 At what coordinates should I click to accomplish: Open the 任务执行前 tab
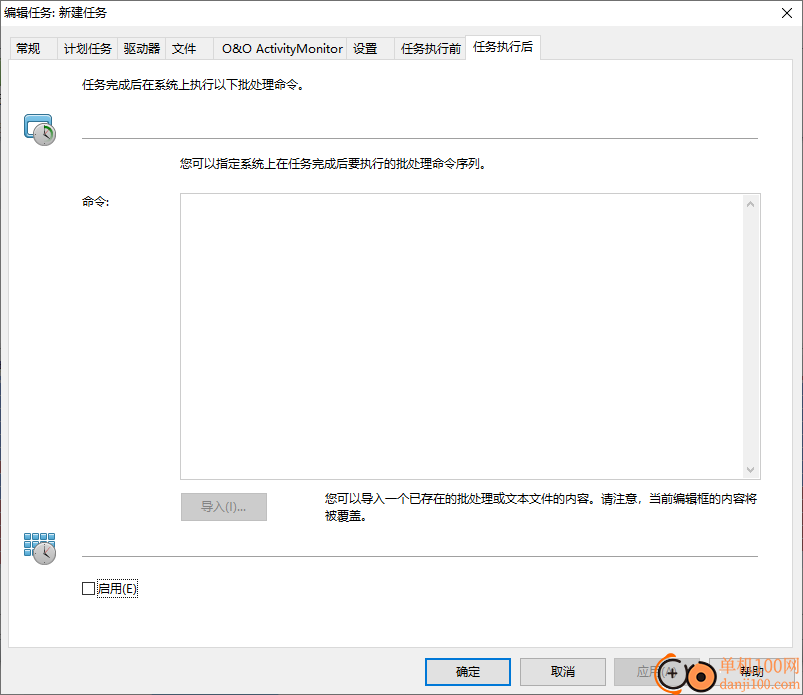pyautogui.click(x=430, y=49)
